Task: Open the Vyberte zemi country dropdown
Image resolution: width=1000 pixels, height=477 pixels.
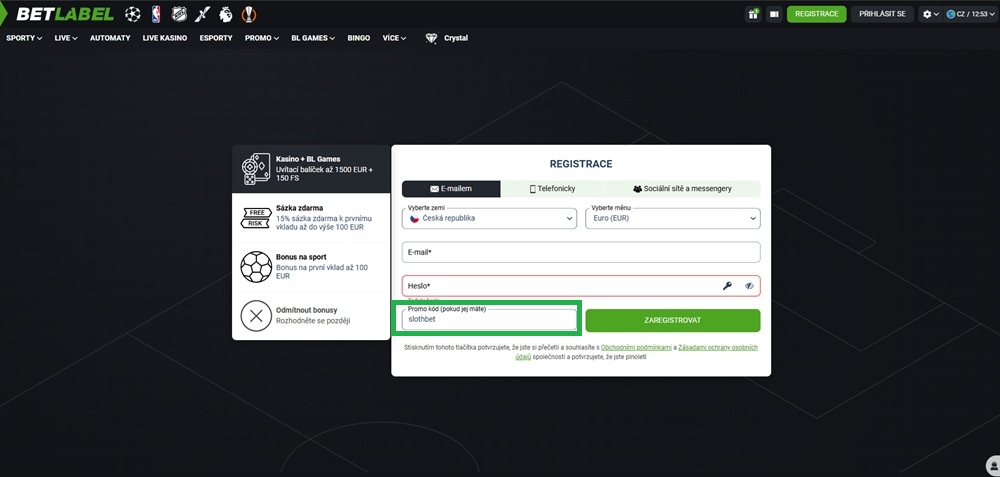Action: tap(489, 218)
